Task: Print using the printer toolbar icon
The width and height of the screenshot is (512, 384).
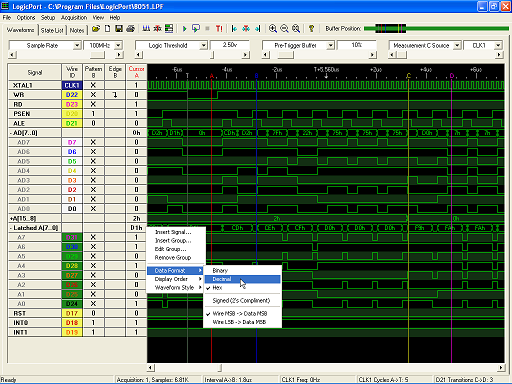Action: coord(130,29)
